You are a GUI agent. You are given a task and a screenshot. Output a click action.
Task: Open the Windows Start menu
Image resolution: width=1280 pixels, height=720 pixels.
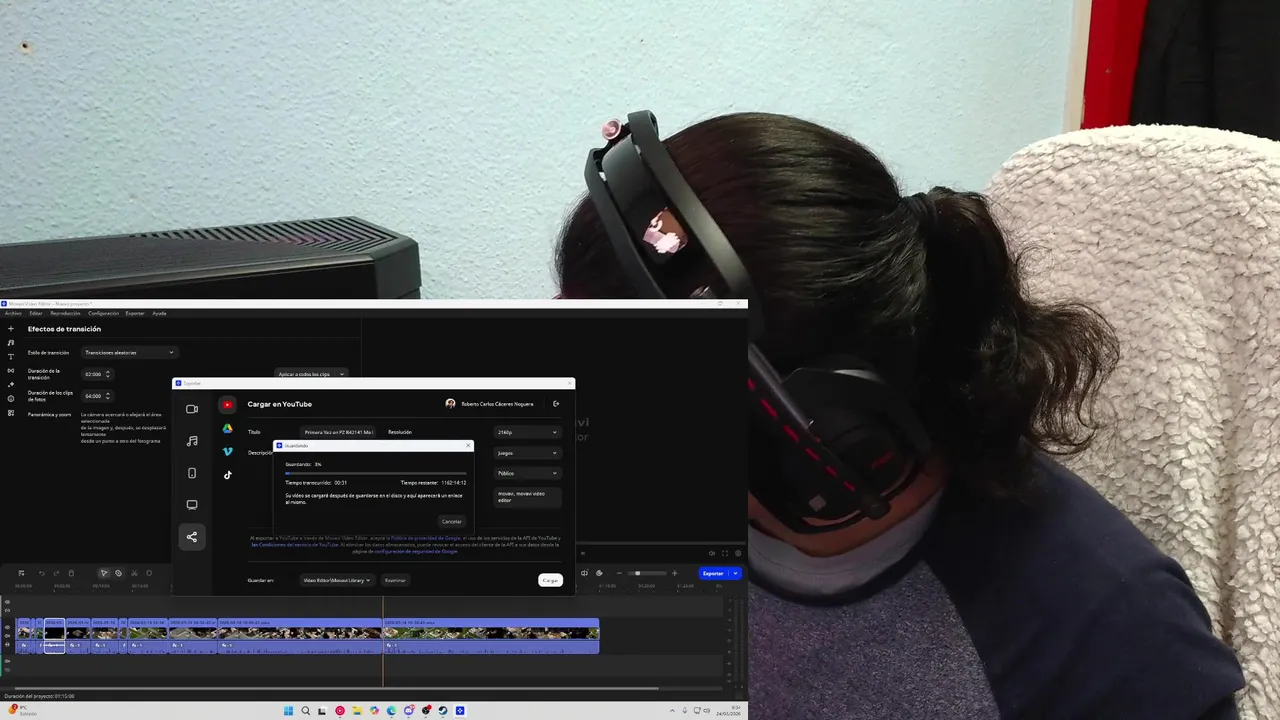288,711
